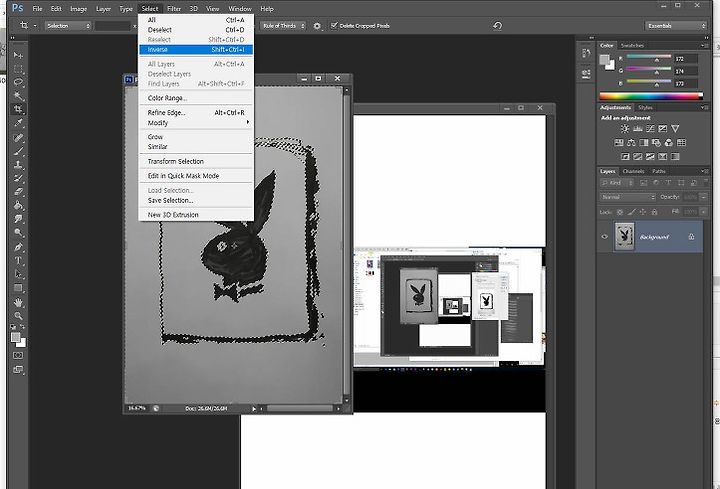Select the Eraser tool
This screenshot has height=489, width=720.
coord(18,192)
